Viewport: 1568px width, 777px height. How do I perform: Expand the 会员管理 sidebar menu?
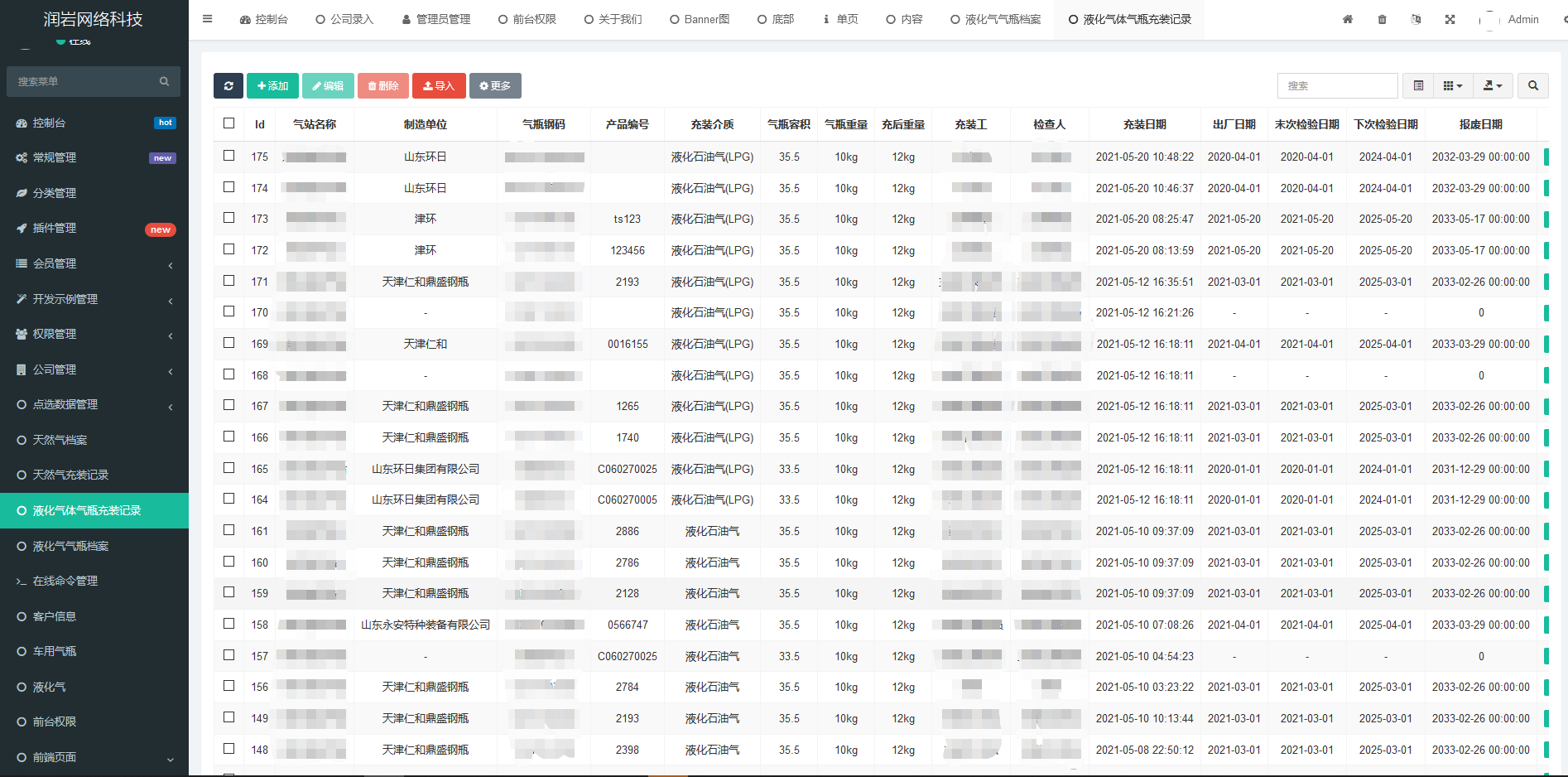[94, 263]
